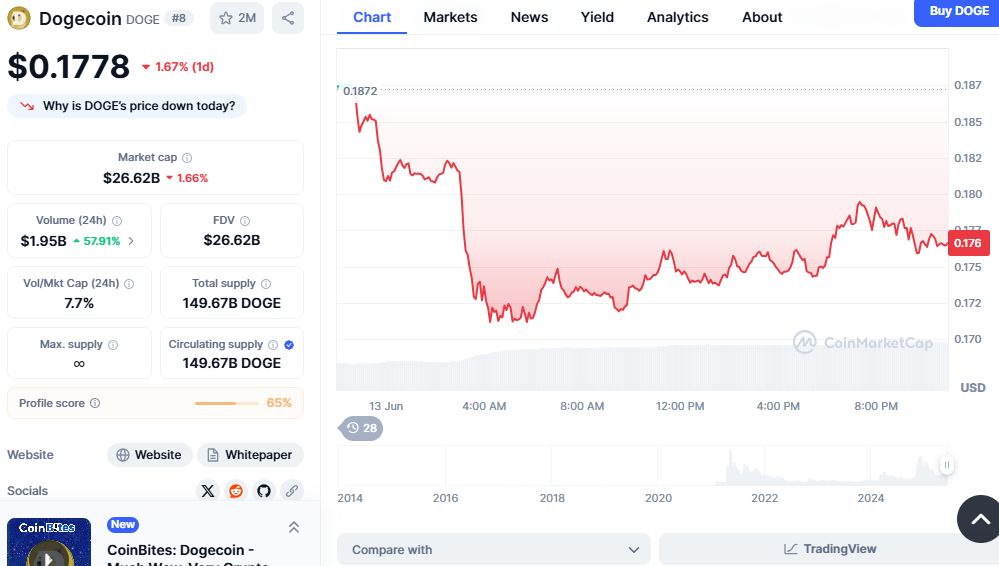Click the 28 events marker on timeline
Screen dimensions: 999x566
point(362,428)
